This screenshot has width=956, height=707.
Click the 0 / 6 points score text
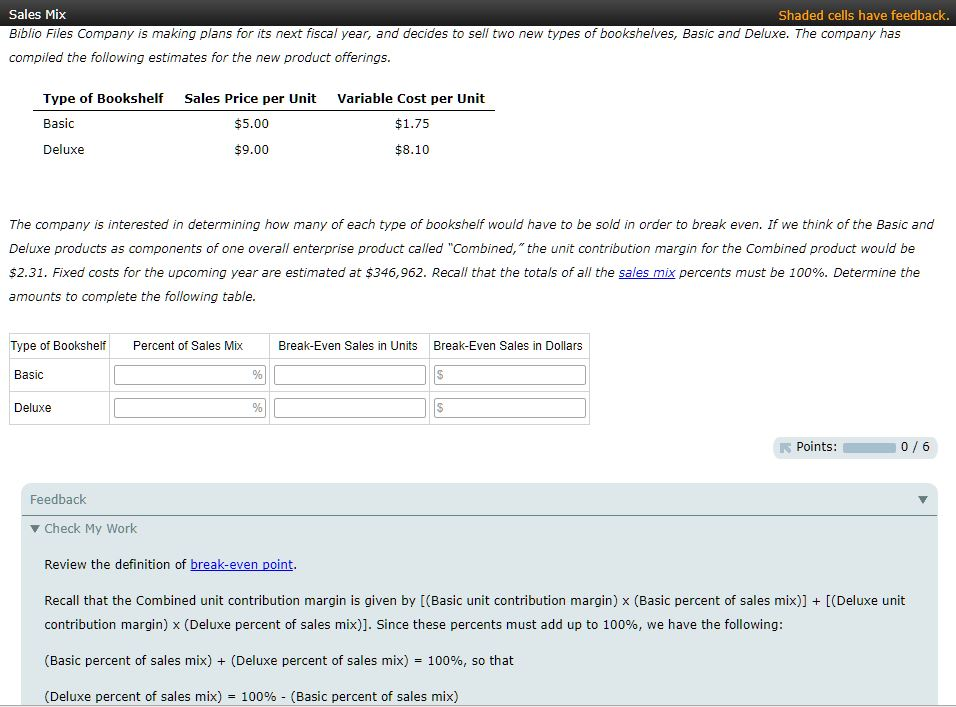point(915,447)
